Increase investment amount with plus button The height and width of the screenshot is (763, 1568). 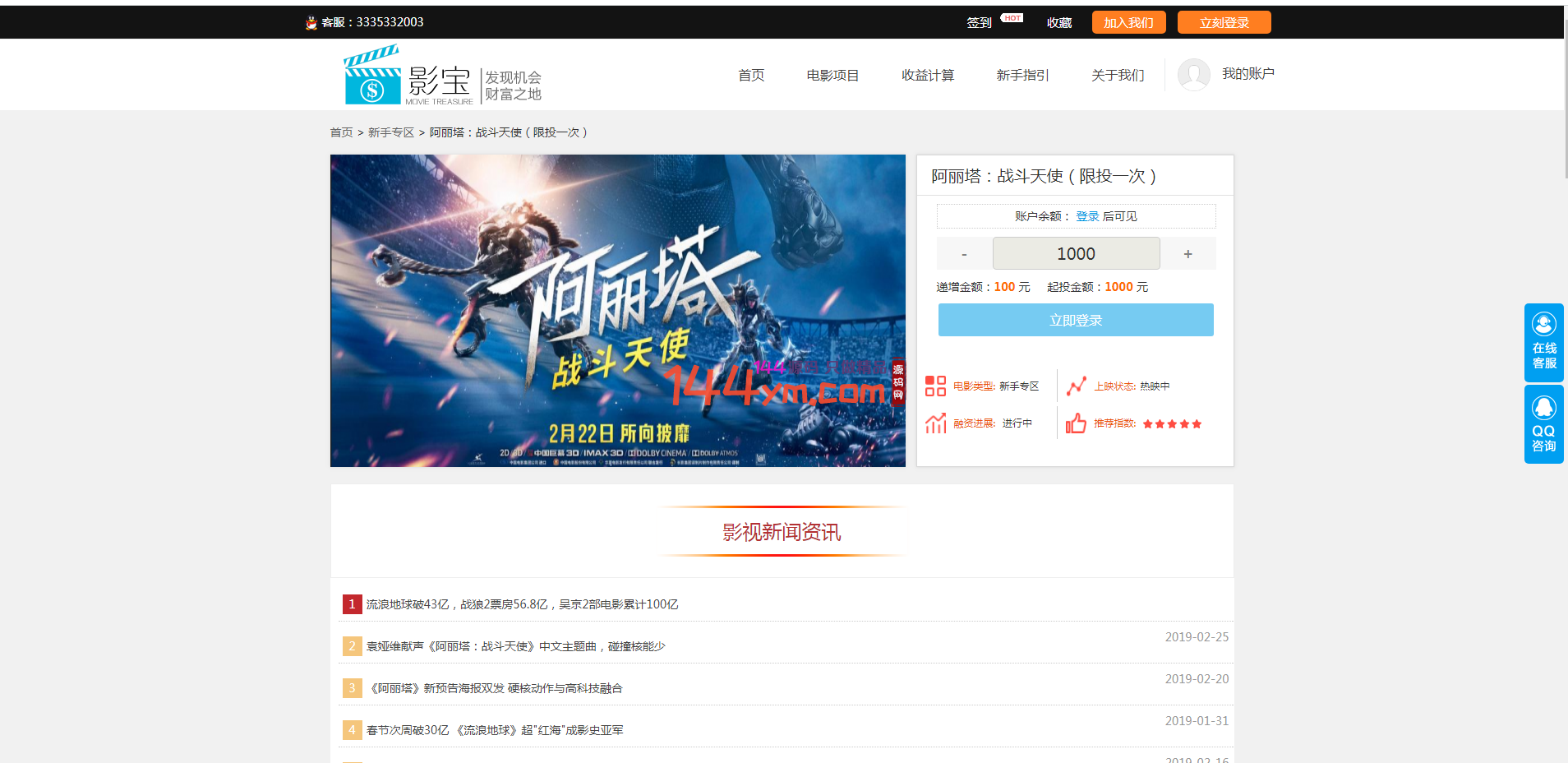(x=1188, y=254)
